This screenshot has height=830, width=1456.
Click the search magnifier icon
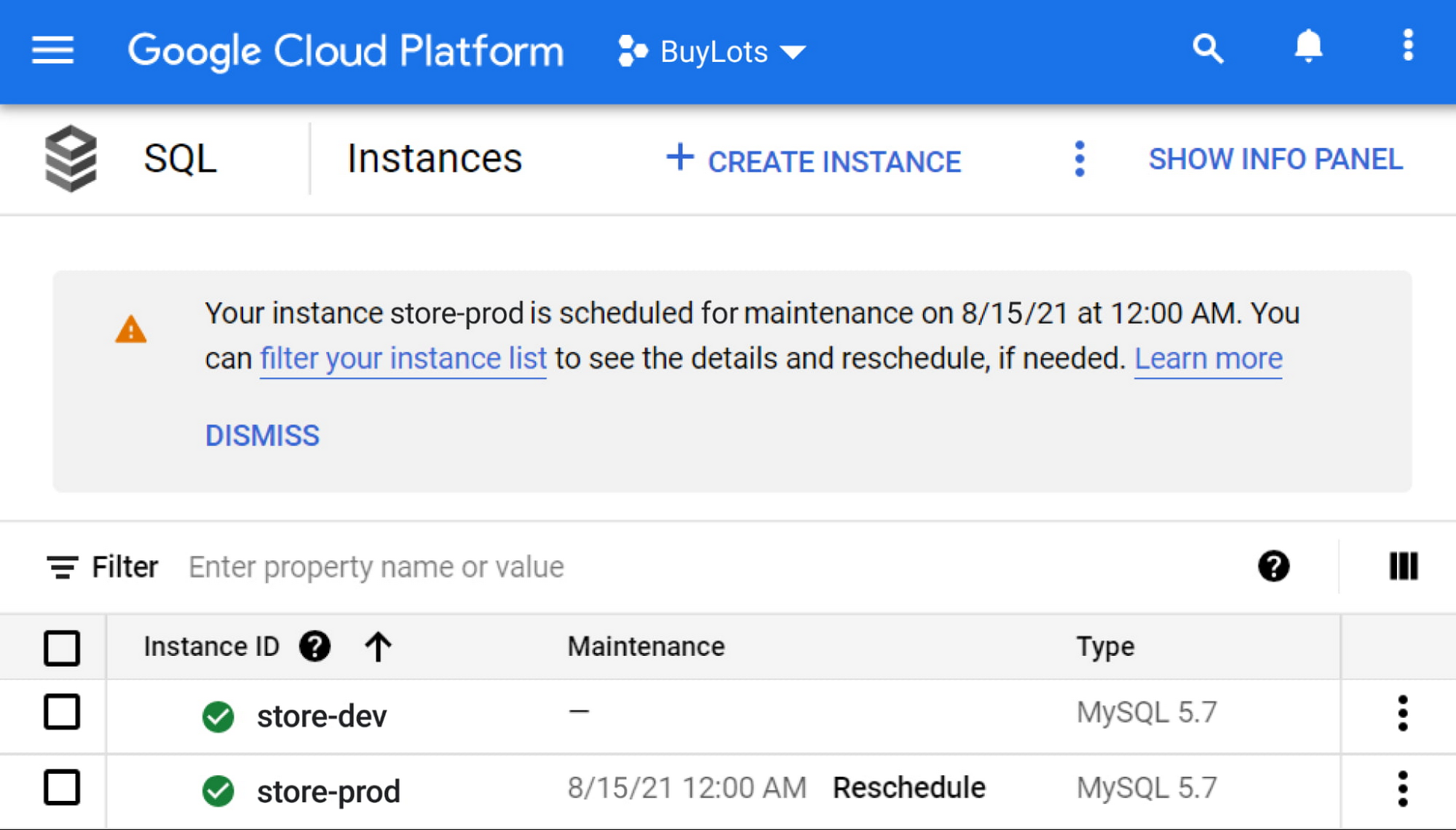pyautogui.click(x=1208, y=49)
